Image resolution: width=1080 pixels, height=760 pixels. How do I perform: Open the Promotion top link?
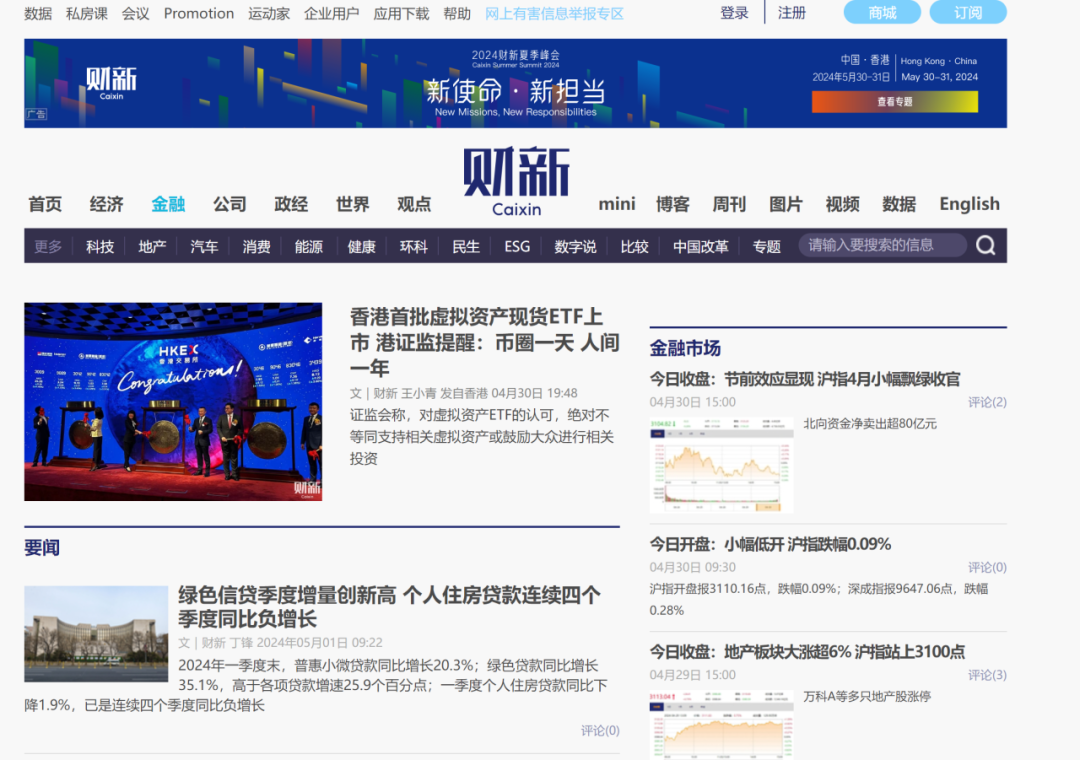[x=199, y=14]
